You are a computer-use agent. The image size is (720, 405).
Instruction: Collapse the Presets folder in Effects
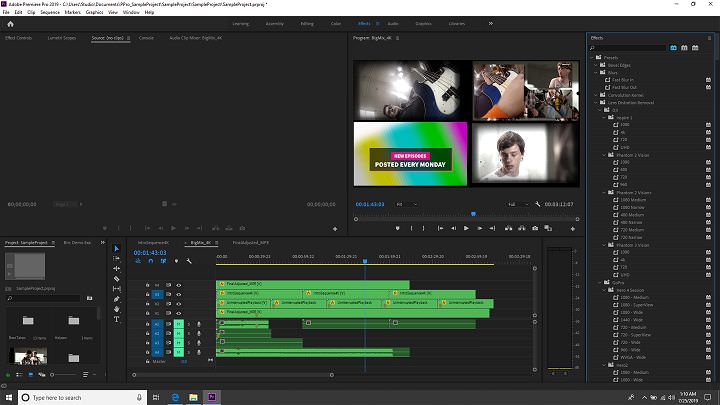click(x=592, y=58)
